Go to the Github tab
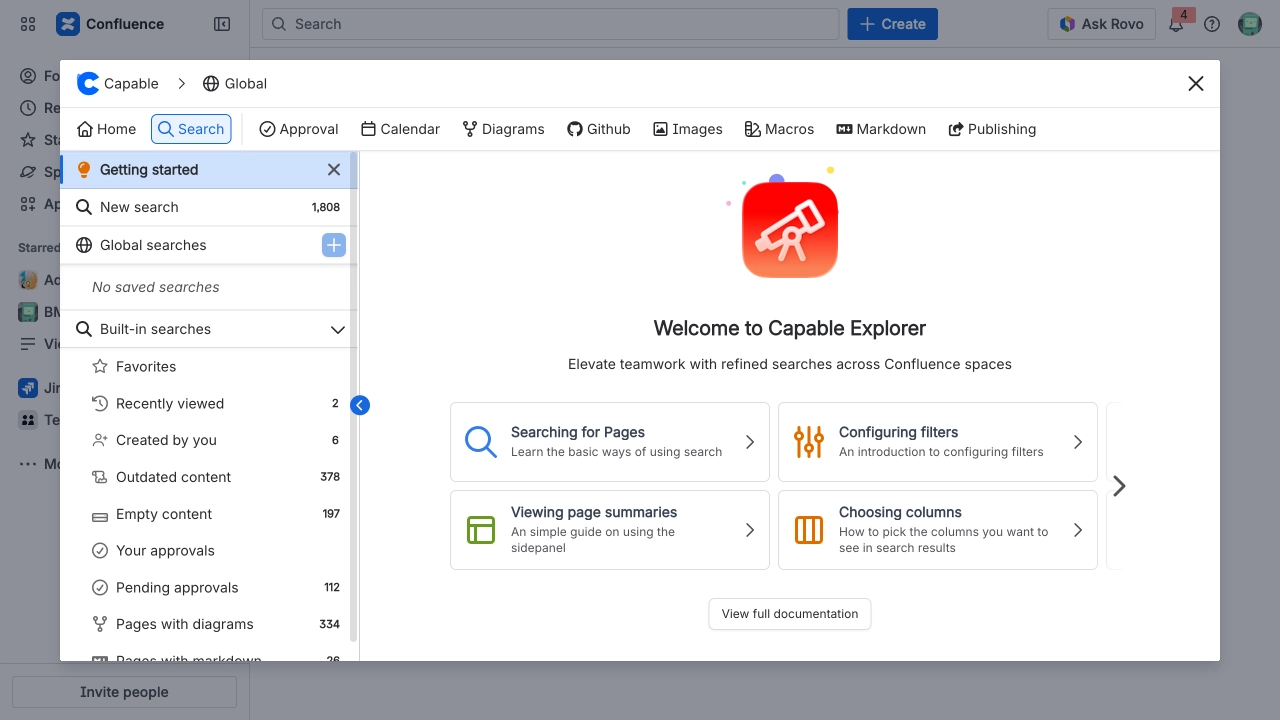The image size is (1280, 720). [599, 129]
